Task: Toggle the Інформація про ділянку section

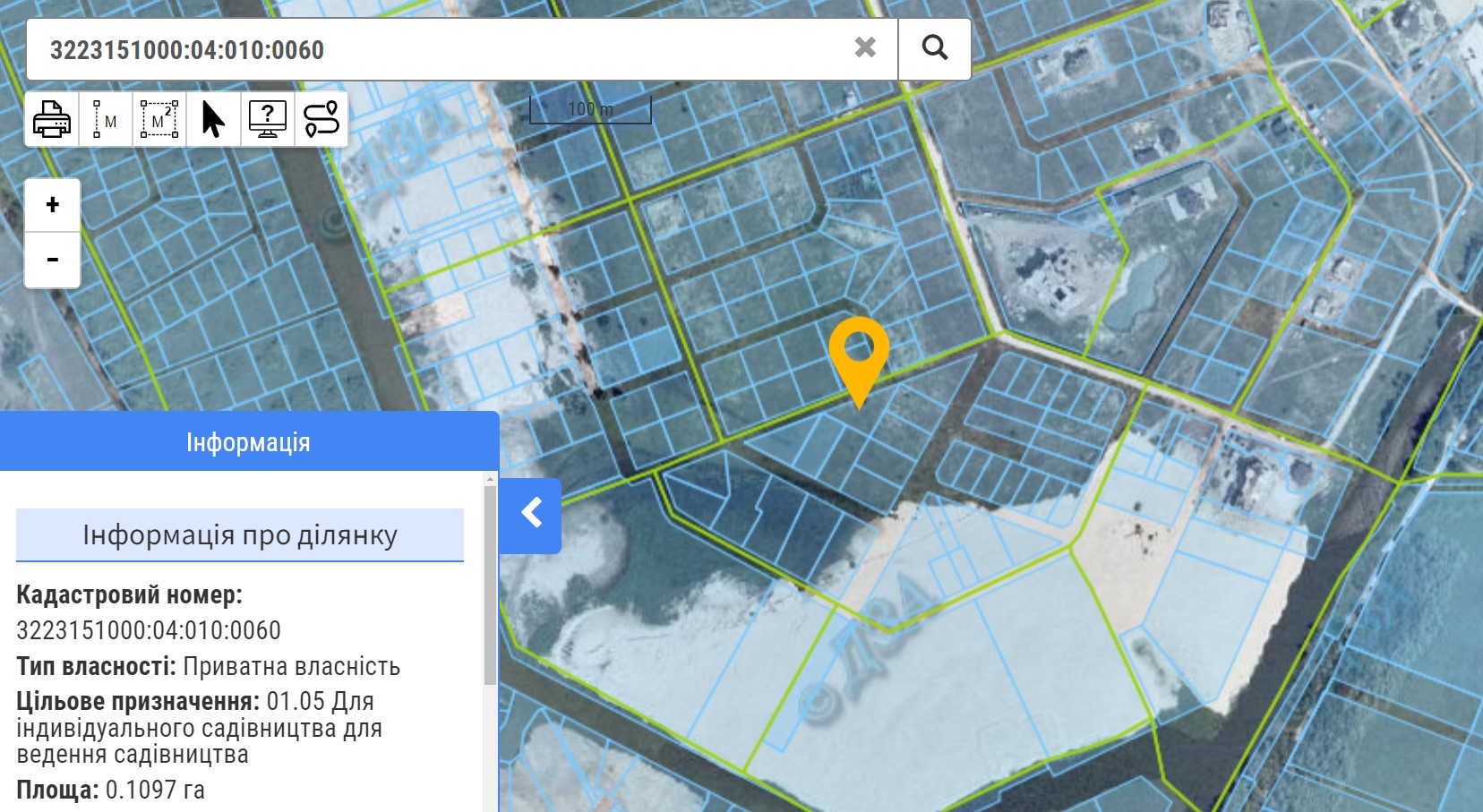Action: (240, 535)
